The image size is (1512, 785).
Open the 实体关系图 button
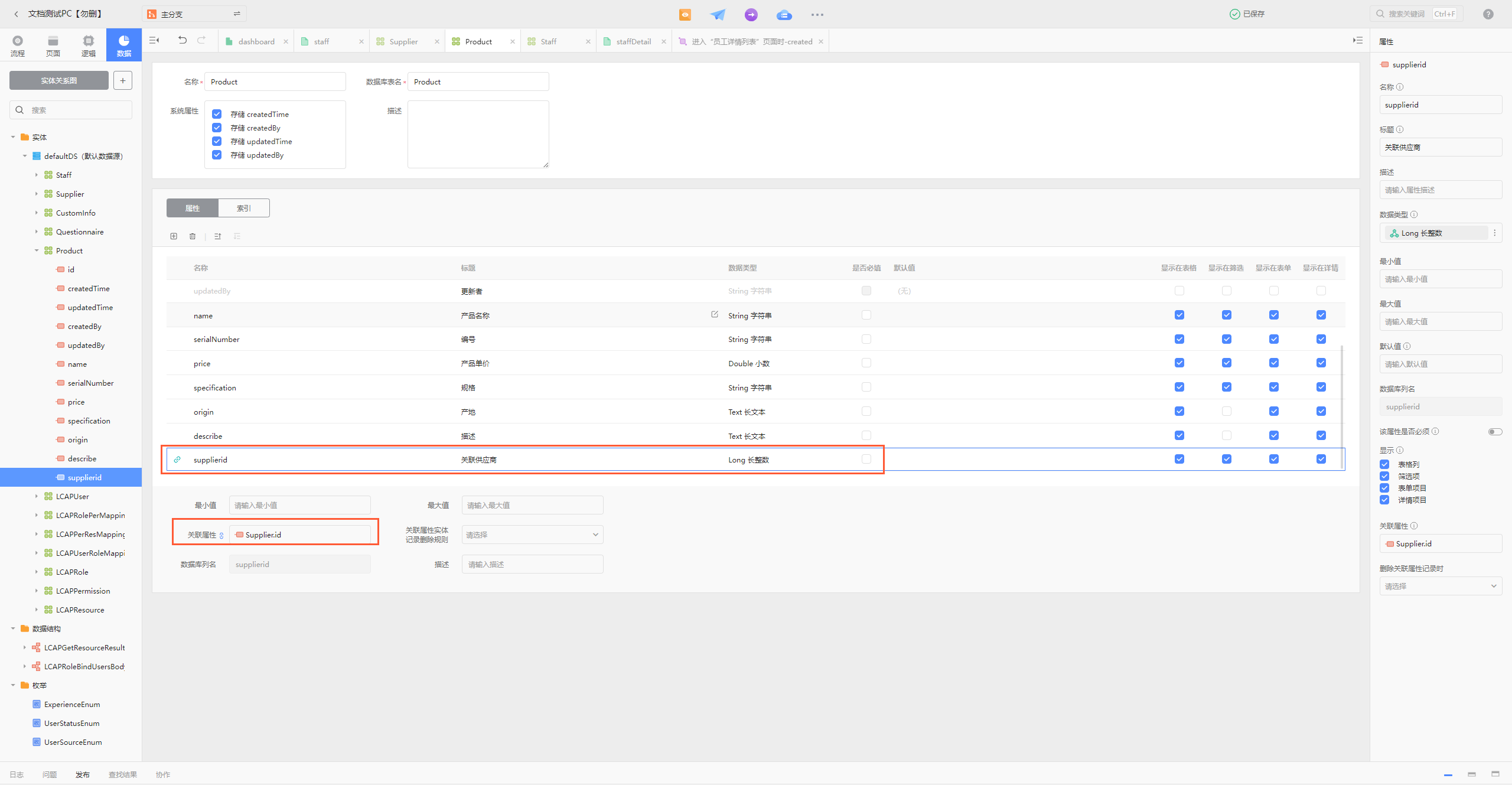click(x=59, y=80)
